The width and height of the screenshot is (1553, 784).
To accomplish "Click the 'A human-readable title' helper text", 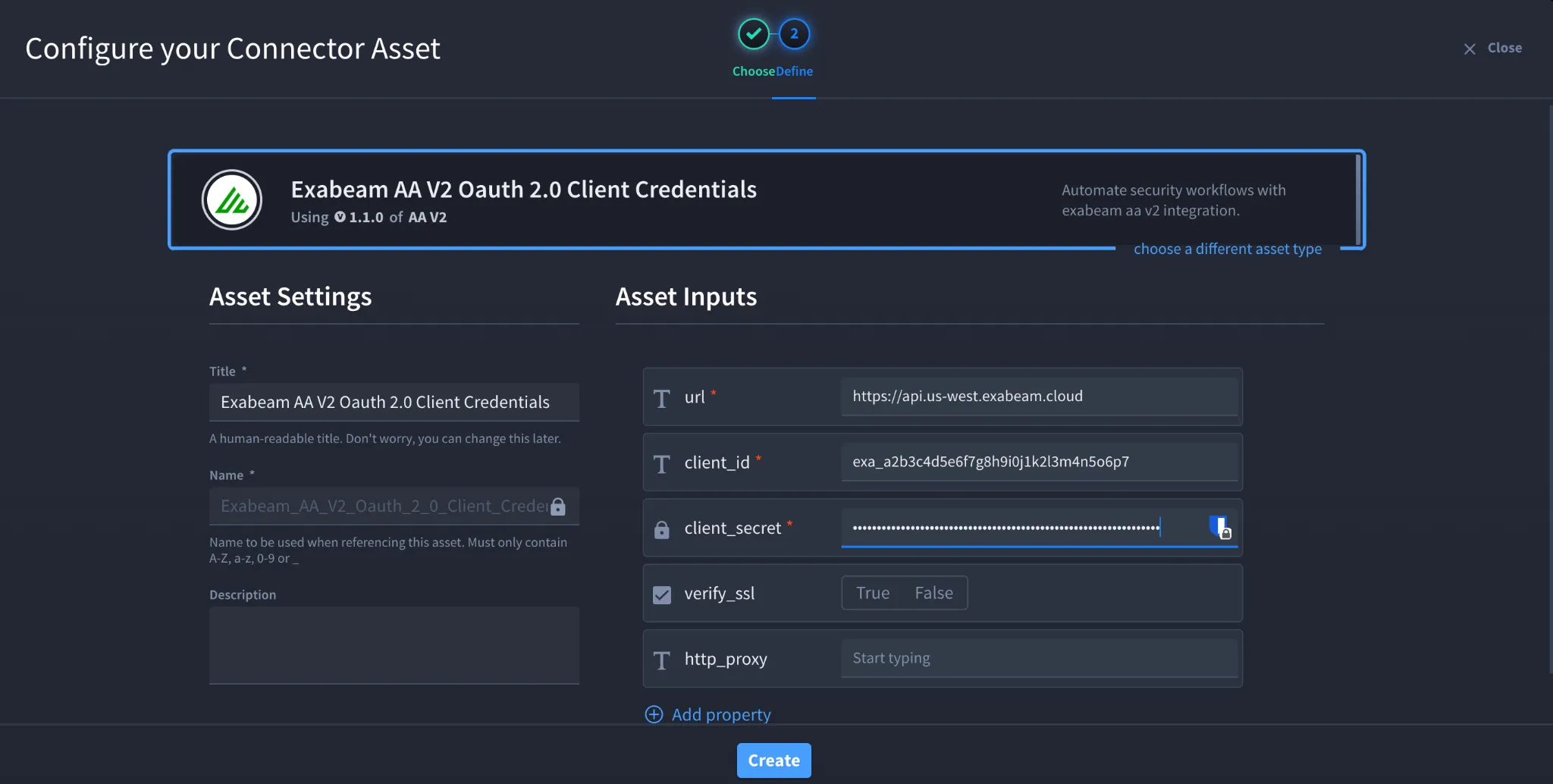I will click(x=385, y=438).
